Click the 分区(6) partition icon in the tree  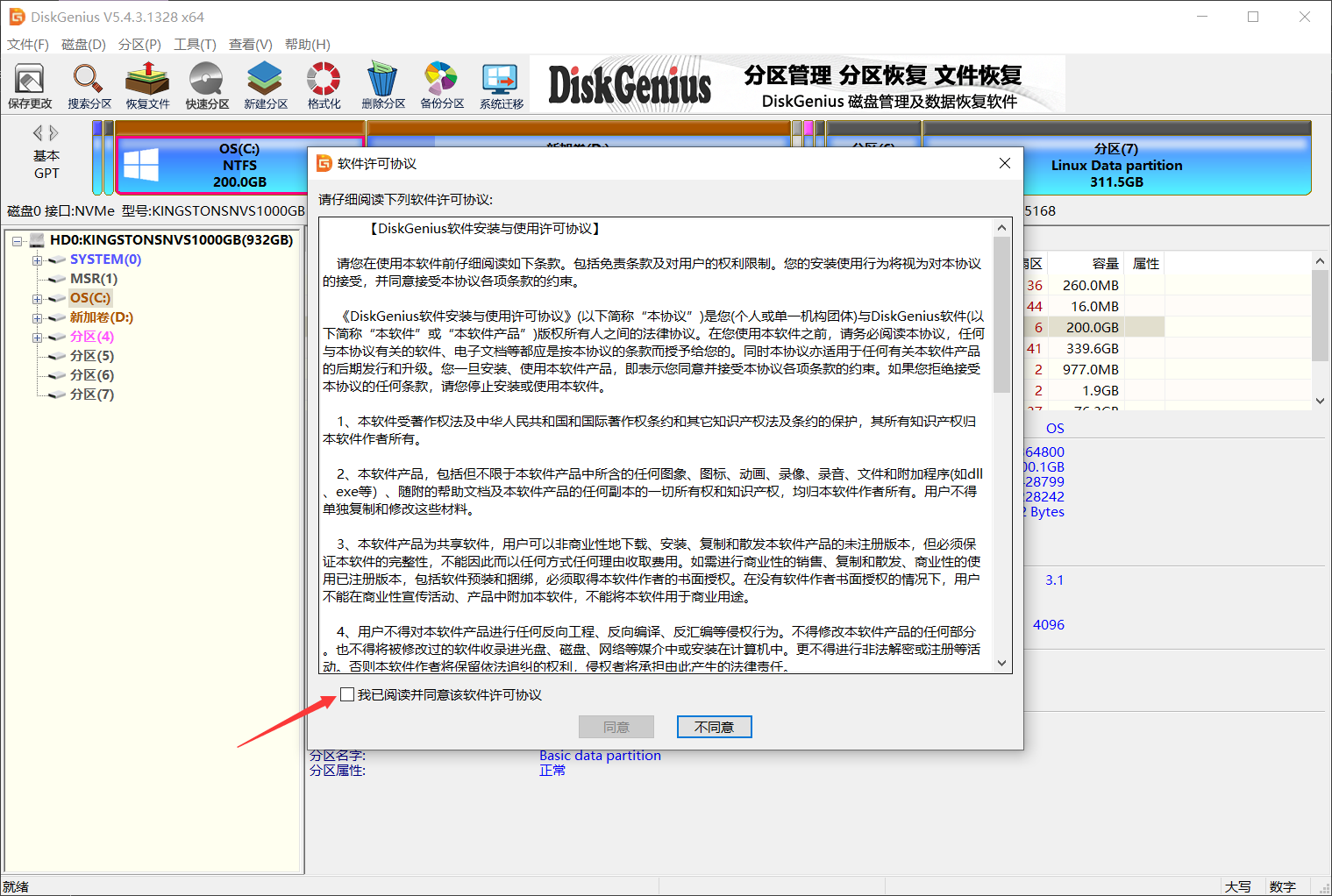(x=58, y=375)
